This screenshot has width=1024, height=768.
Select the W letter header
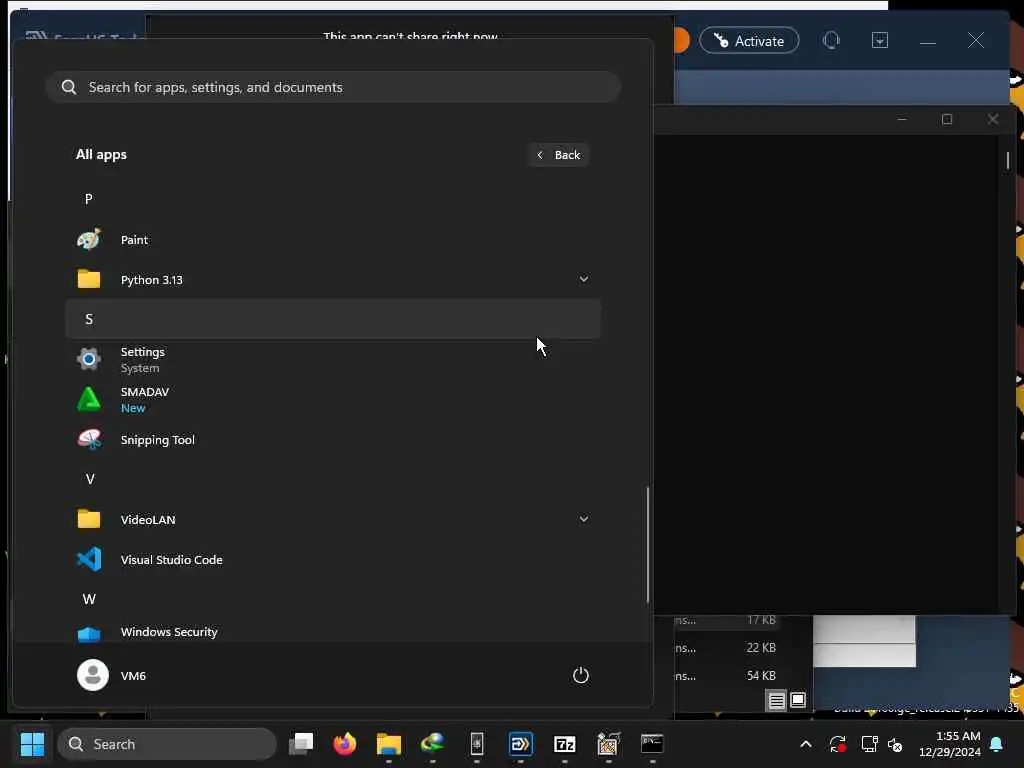(89, 600)
